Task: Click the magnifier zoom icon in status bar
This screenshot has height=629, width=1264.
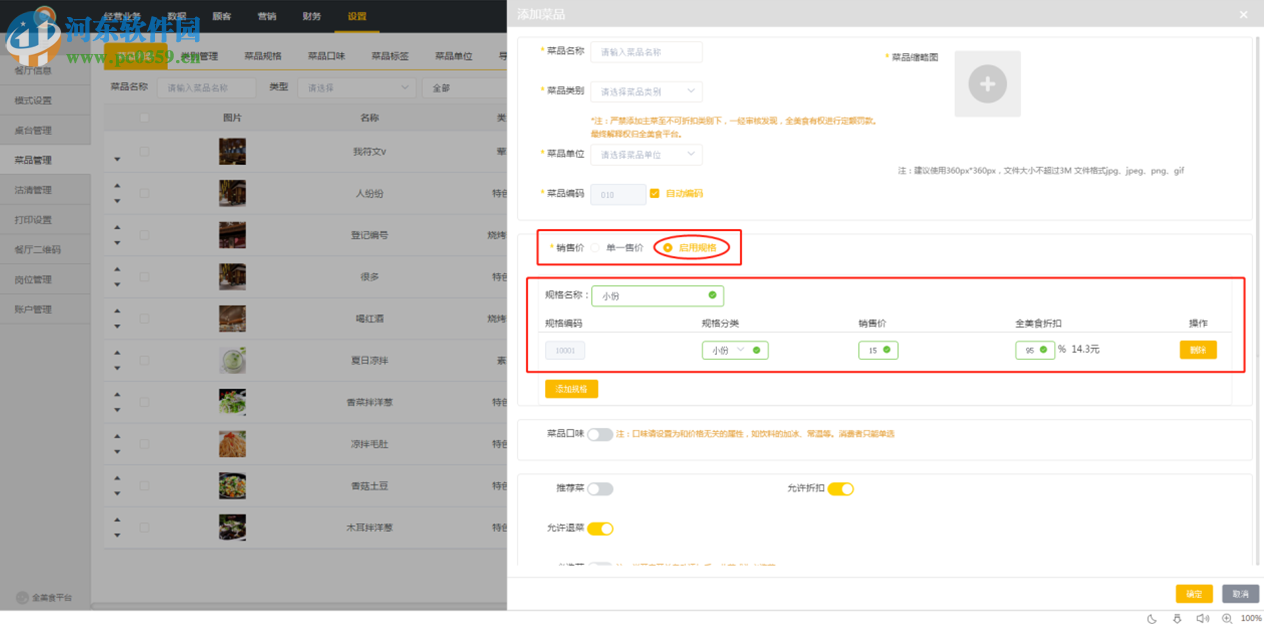Action: [1228, 620]
